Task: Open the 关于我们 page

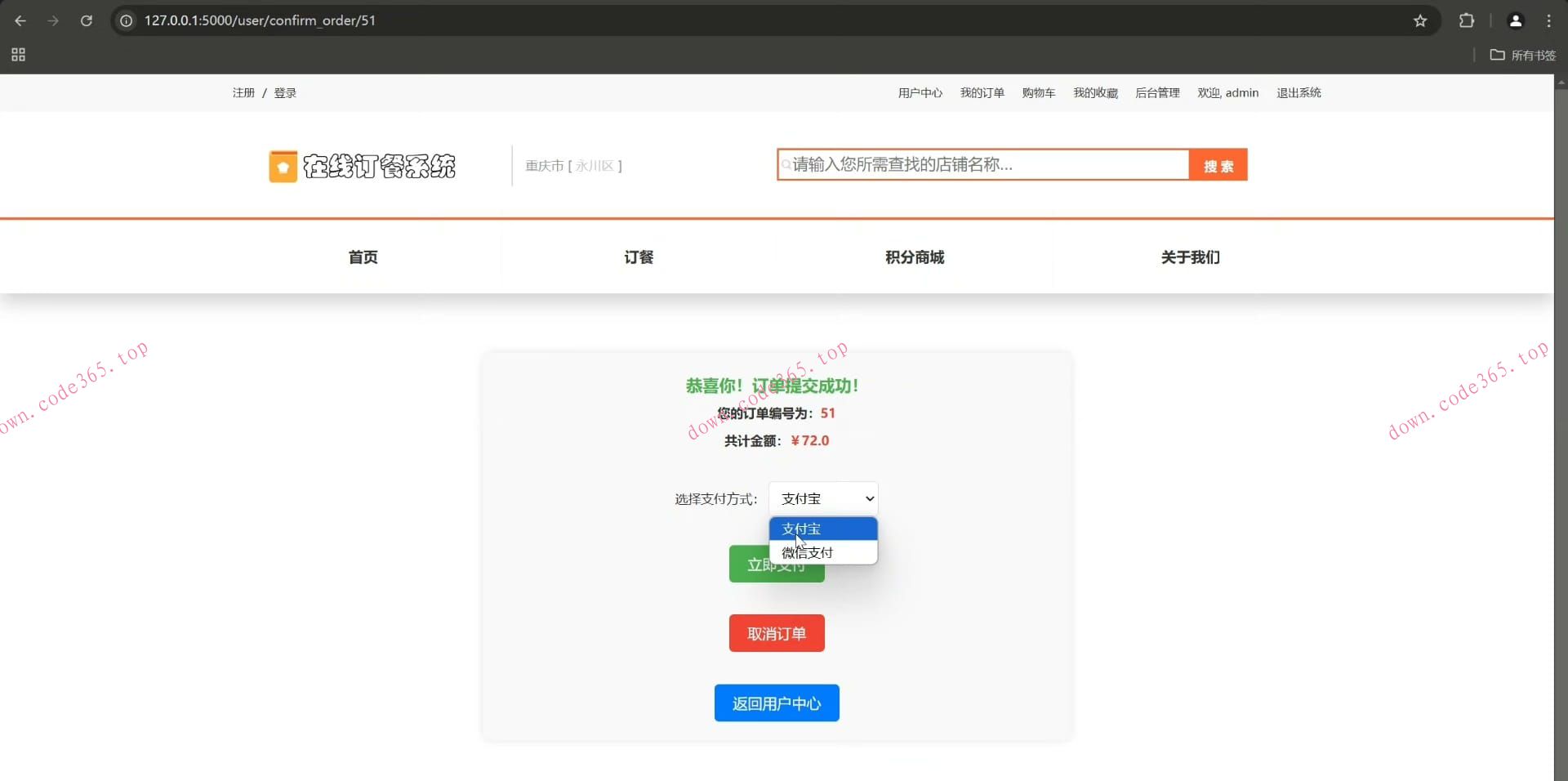Action: 1189,257
